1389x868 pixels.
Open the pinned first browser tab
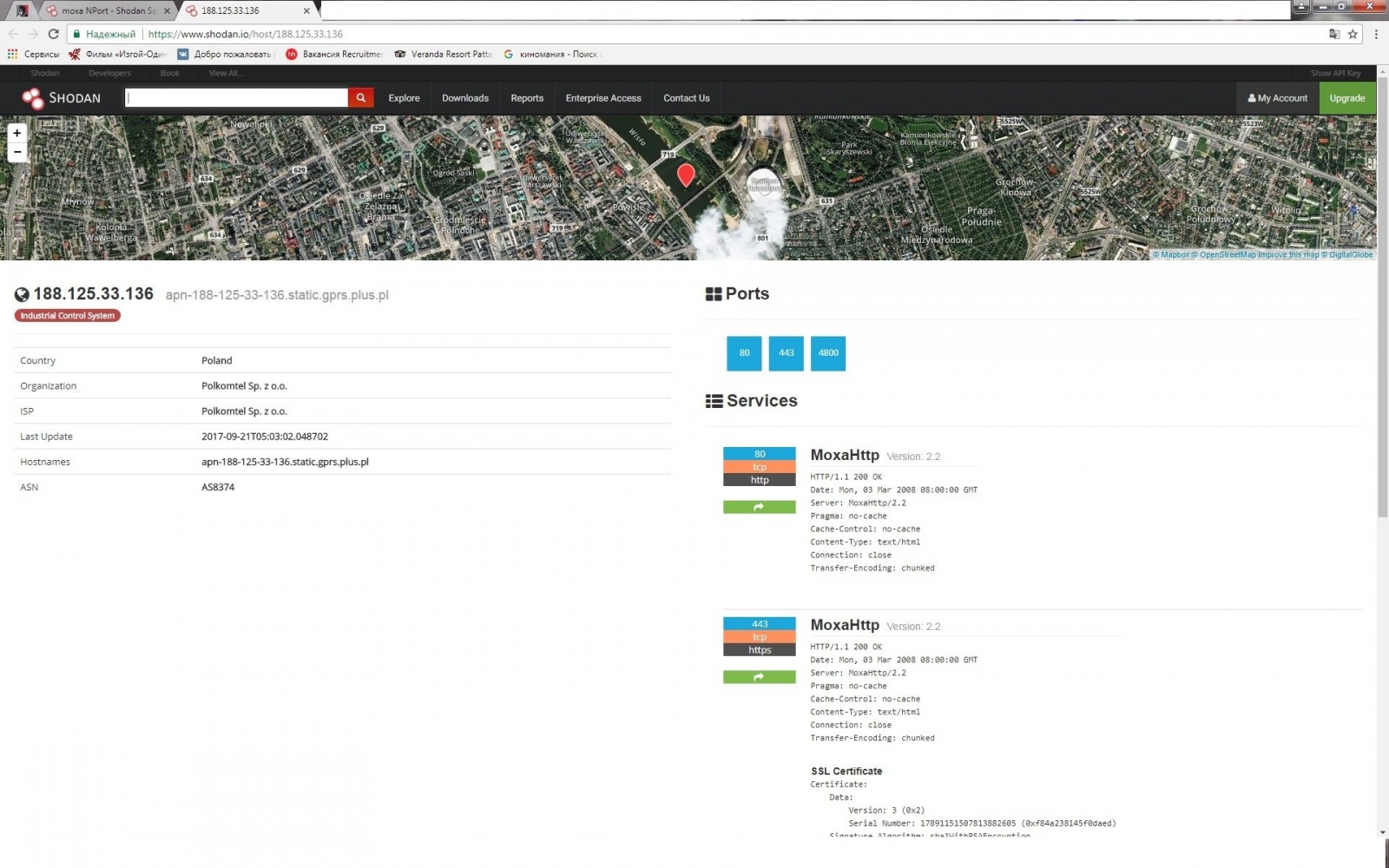(x=23, y=11)
